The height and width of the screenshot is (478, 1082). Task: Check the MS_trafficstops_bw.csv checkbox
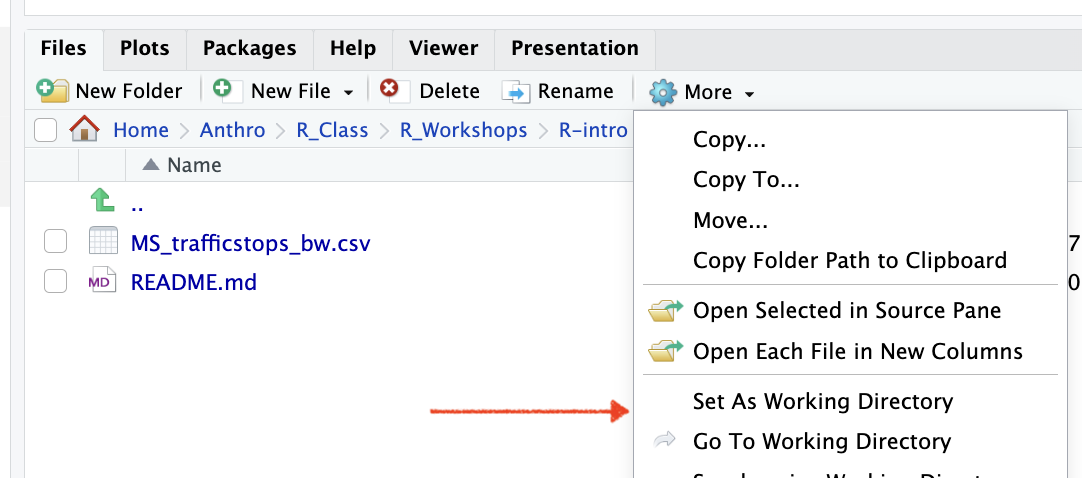(x=55, y=242)
